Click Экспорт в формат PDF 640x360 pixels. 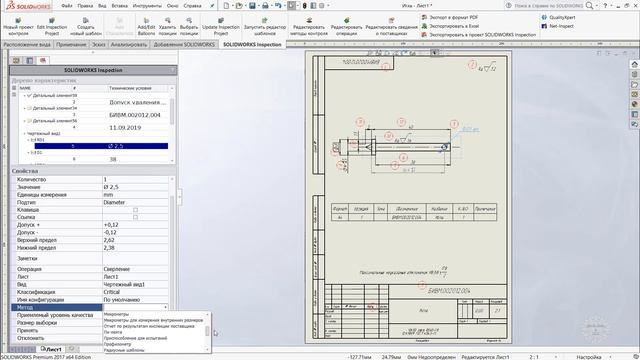(449, 17)
